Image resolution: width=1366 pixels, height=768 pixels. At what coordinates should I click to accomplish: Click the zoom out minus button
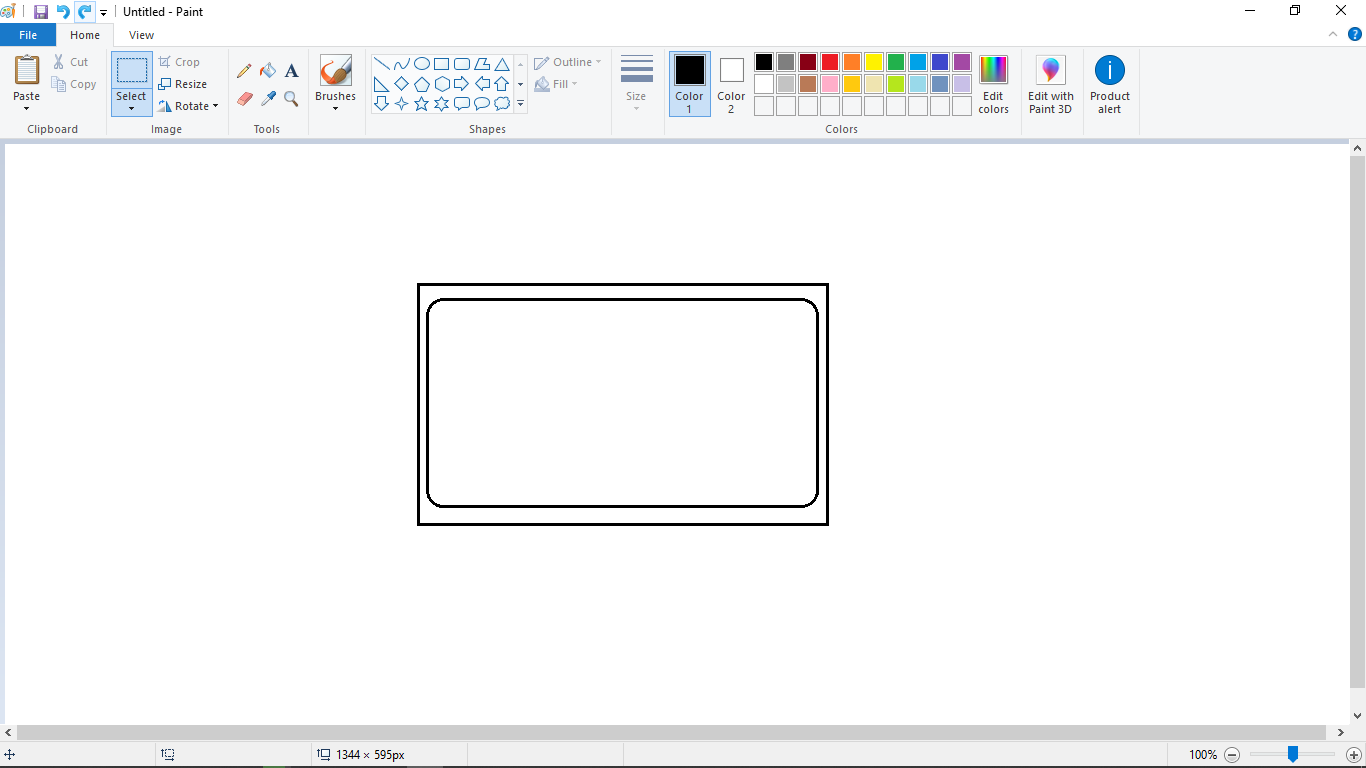point(1232,755)
